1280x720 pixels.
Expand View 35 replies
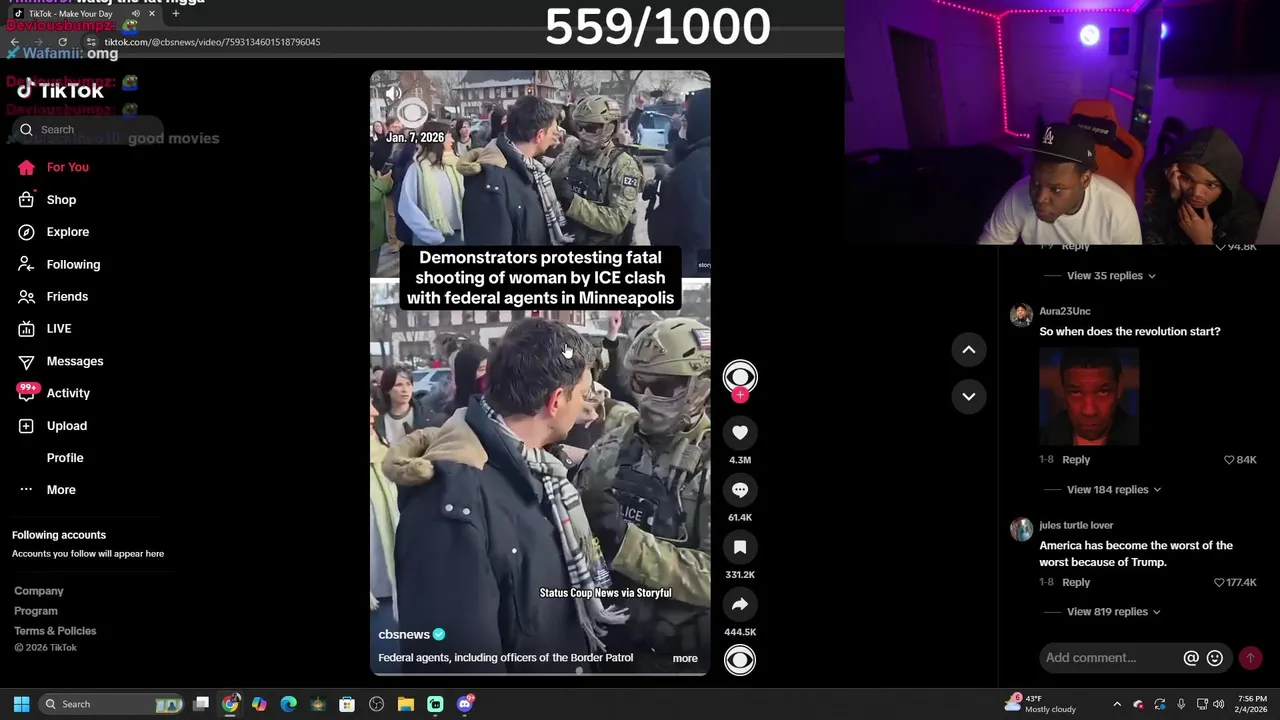[x=1111, y=275]
